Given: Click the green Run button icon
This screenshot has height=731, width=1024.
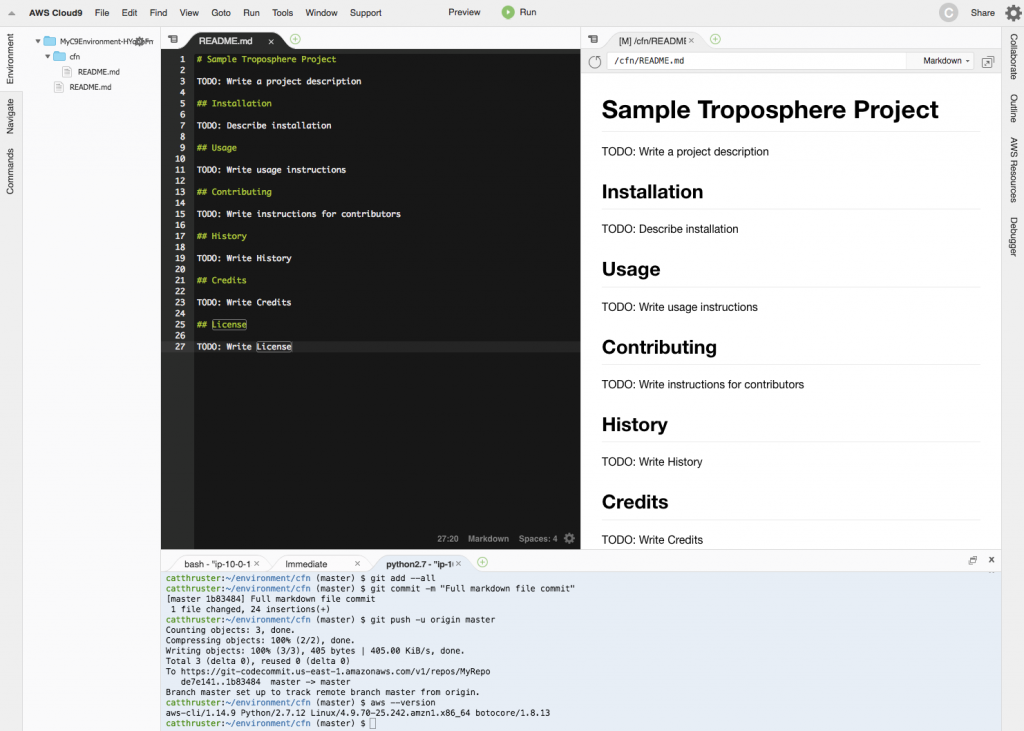Looking at the screenshot, I should pyautogui.click(x=508, y=12).
